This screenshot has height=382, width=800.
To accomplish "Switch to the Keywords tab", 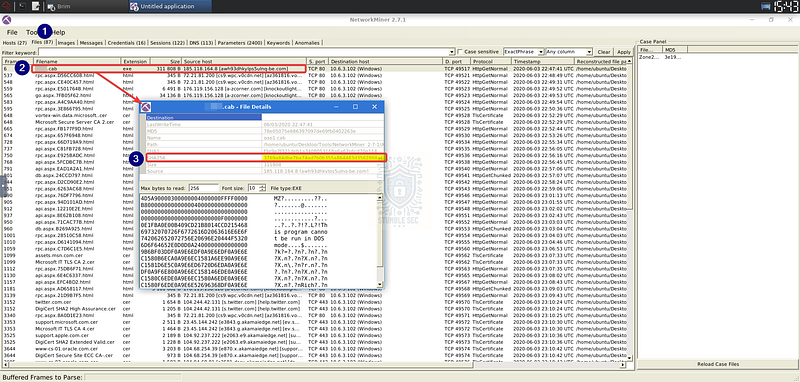I will 278,43.
